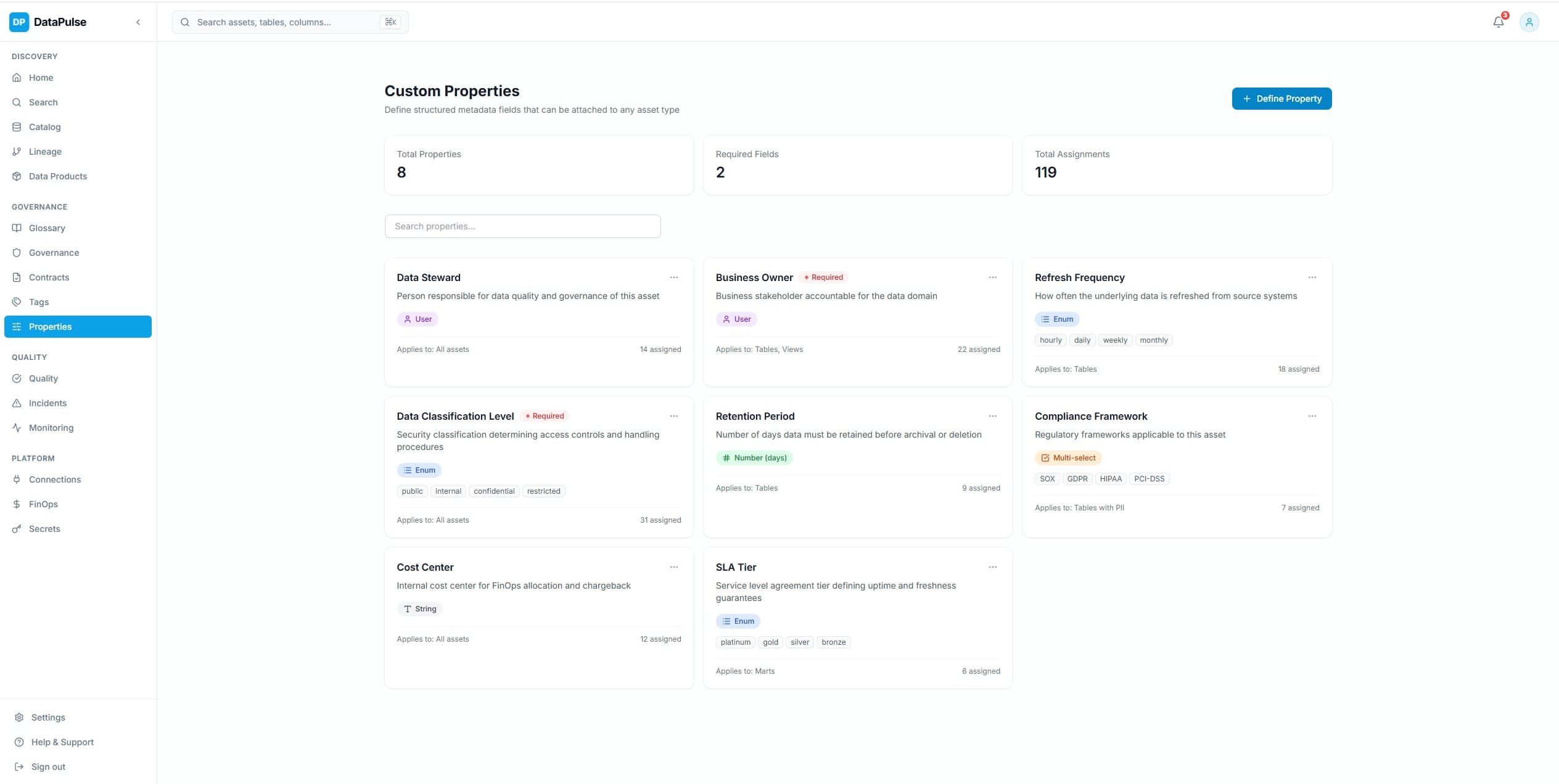Open the FinOps dollar icon
This screenshot has width=1559, height=784.
click(x=17, y=504)
